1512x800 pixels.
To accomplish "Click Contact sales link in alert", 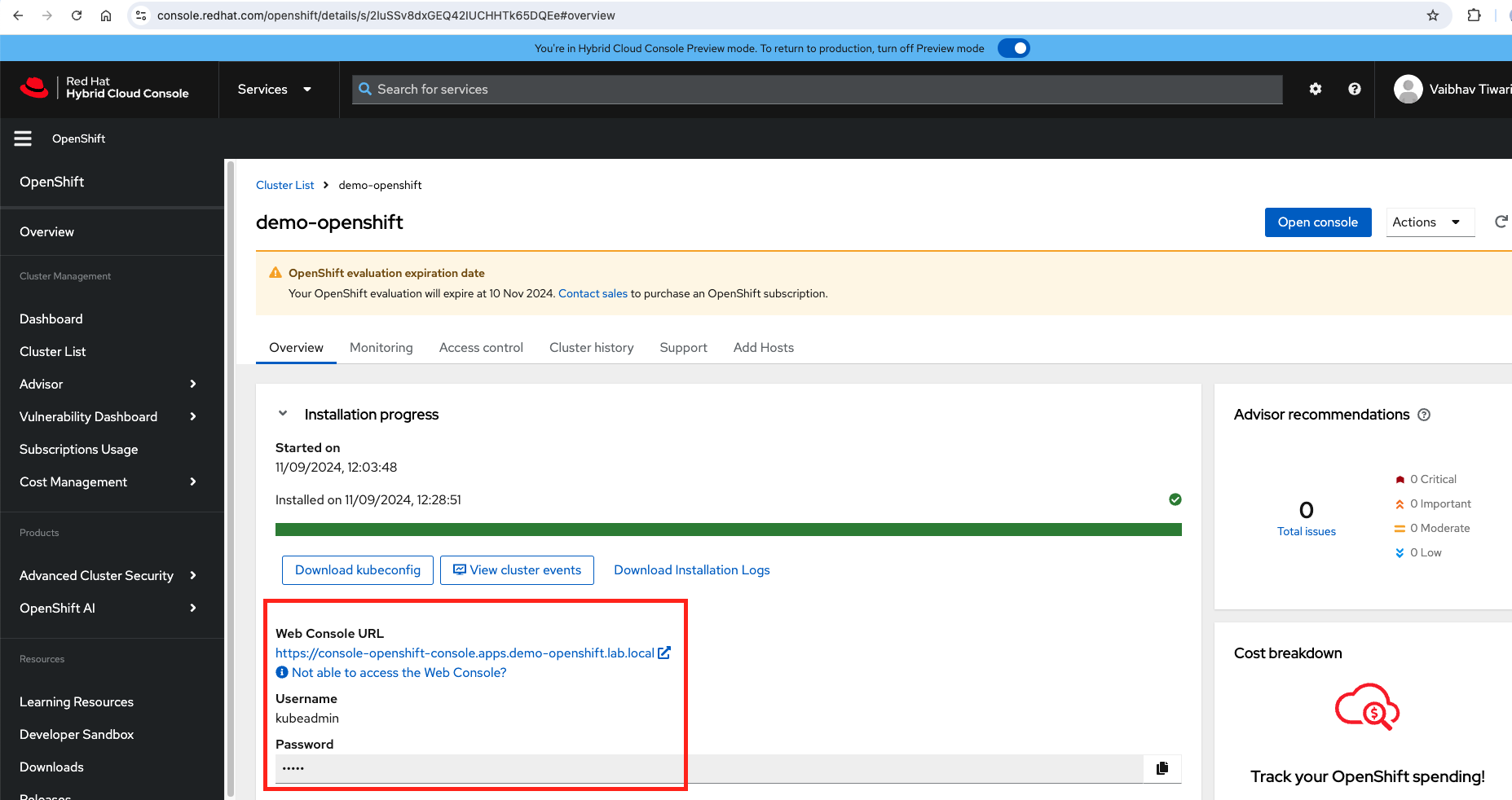I will [x=593, y=293].
